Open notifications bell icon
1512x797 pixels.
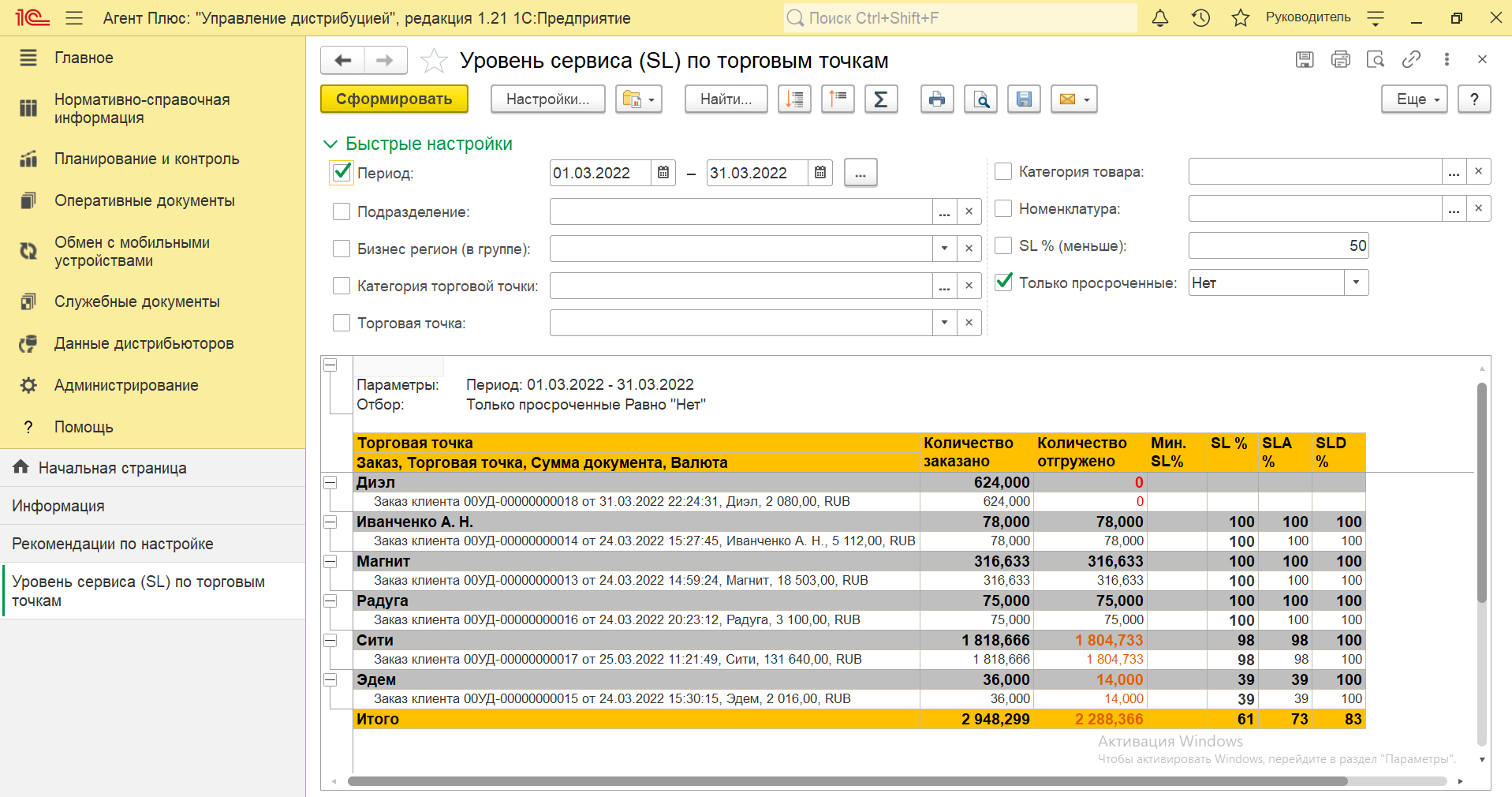point(1160,18)
